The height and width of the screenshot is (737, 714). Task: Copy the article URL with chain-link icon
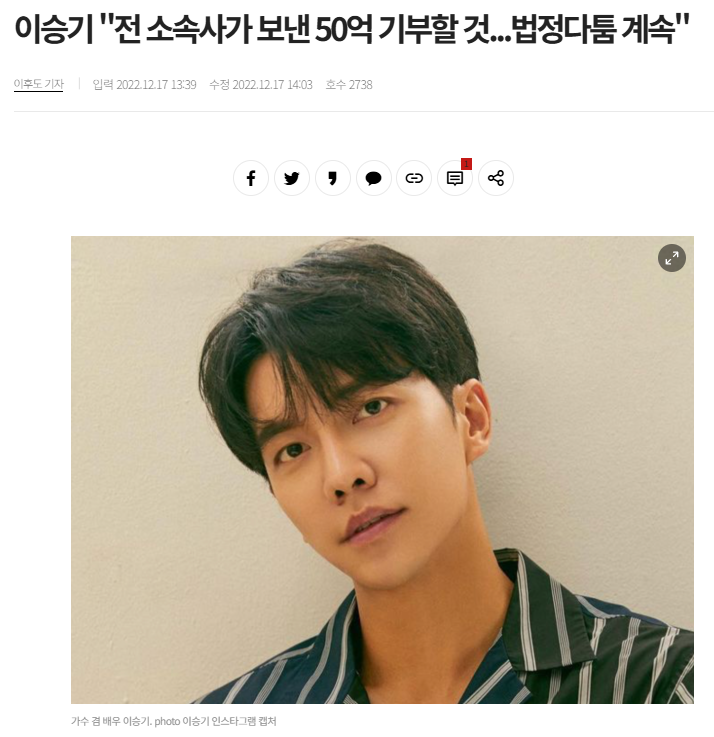[x=414, y=178]
